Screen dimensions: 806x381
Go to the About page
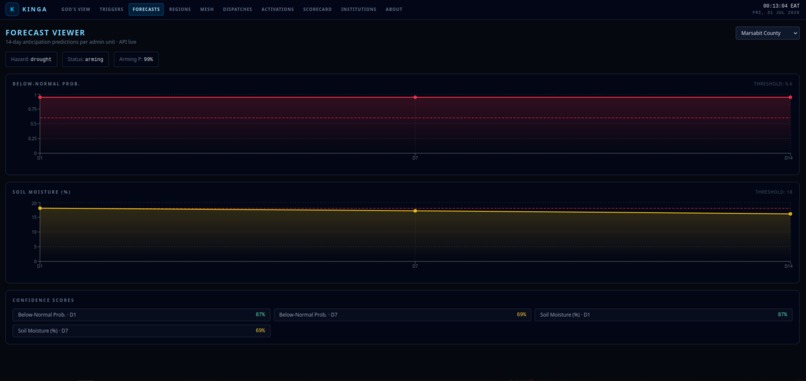(394, 9)
